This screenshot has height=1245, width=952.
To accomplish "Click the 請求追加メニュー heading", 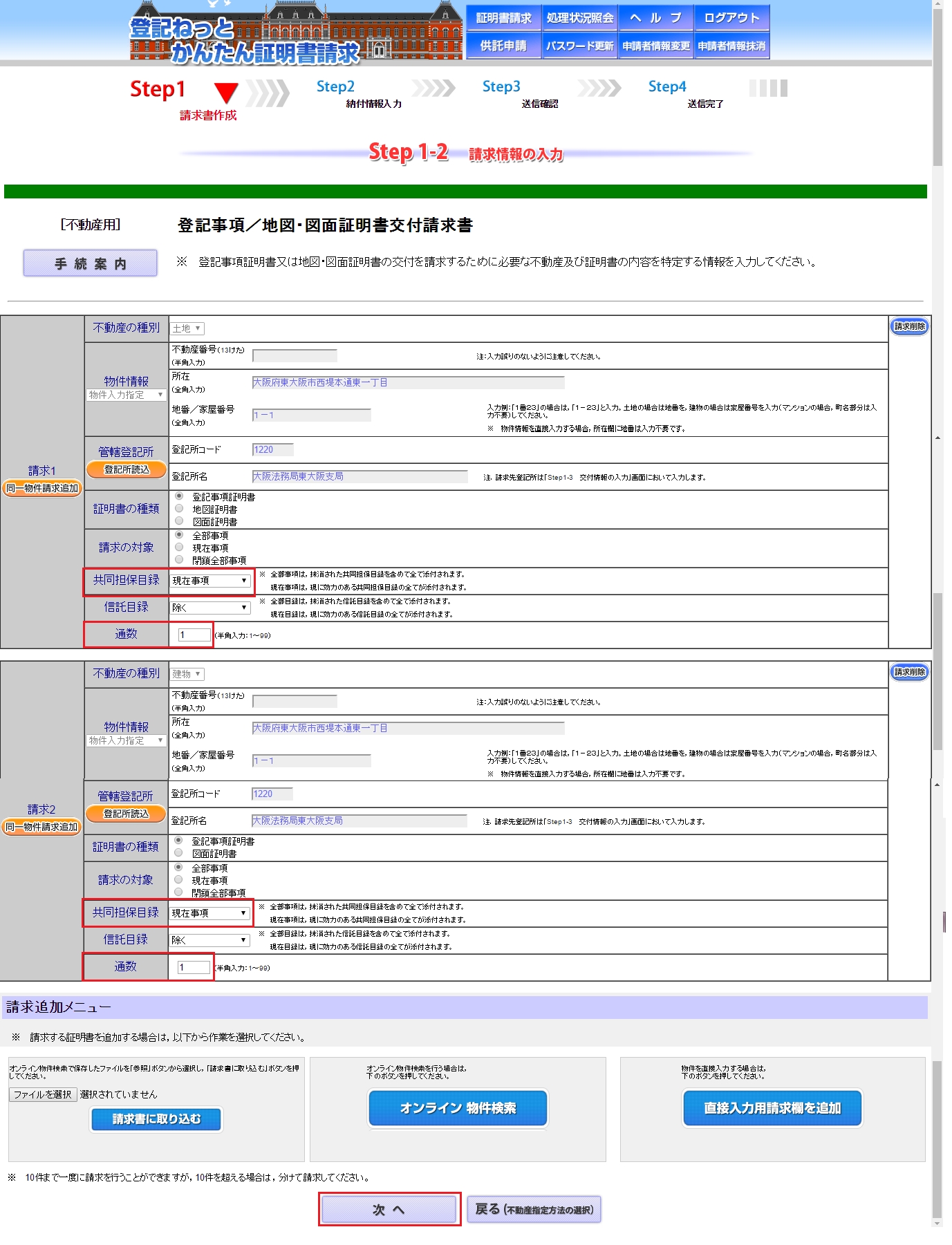I will [x=59, y=1007].
